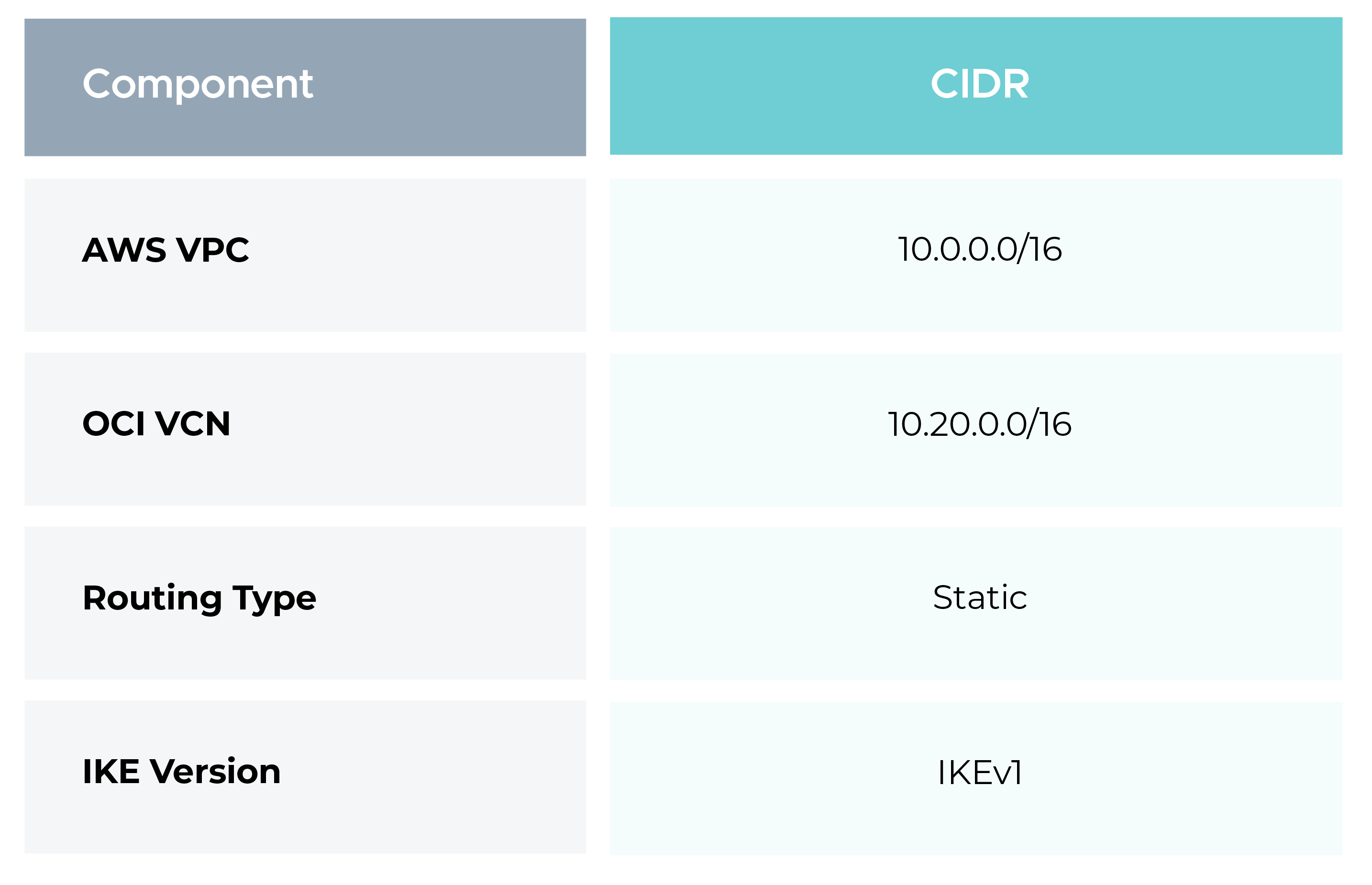Click the word Static in the table

[980, 597]
